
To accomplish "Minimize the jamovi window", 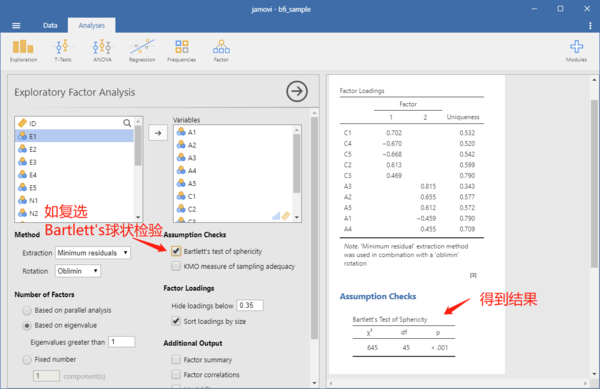I will [534, 9].
